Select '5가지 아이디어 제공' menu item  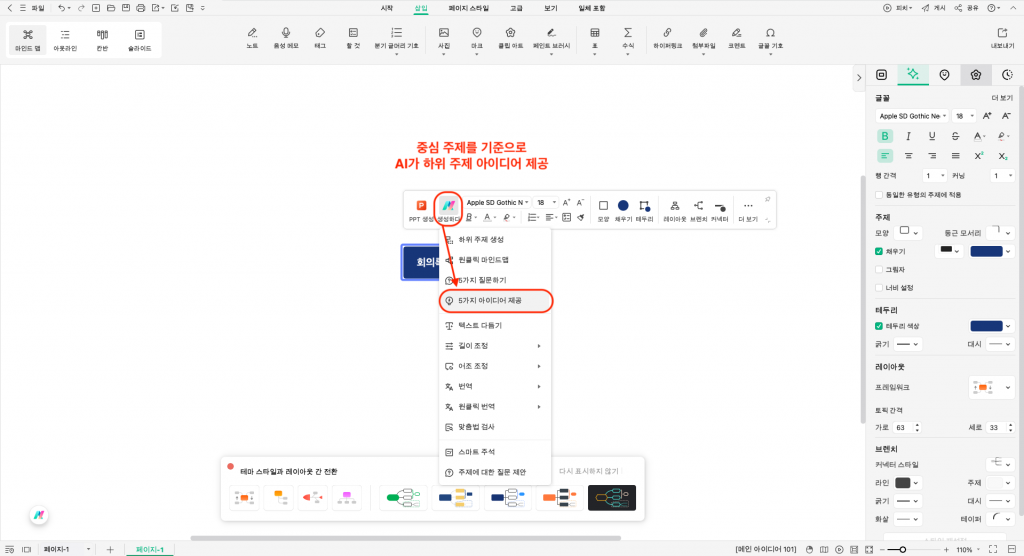click(x=495, y=300)
